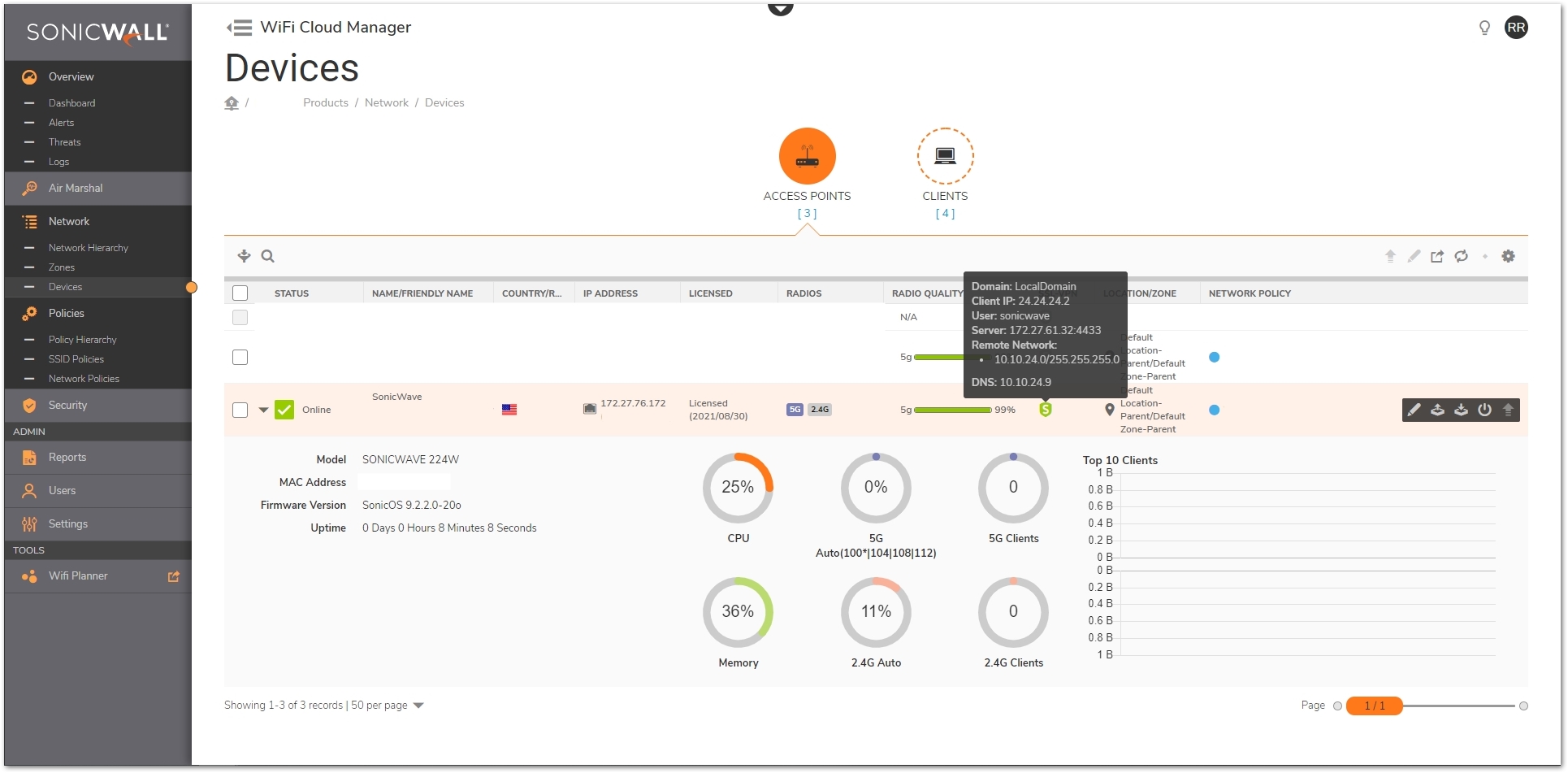The image size is (1568, 773).
Task: Collapse the sidebar with the menu toggle
Action: [239, 28]
